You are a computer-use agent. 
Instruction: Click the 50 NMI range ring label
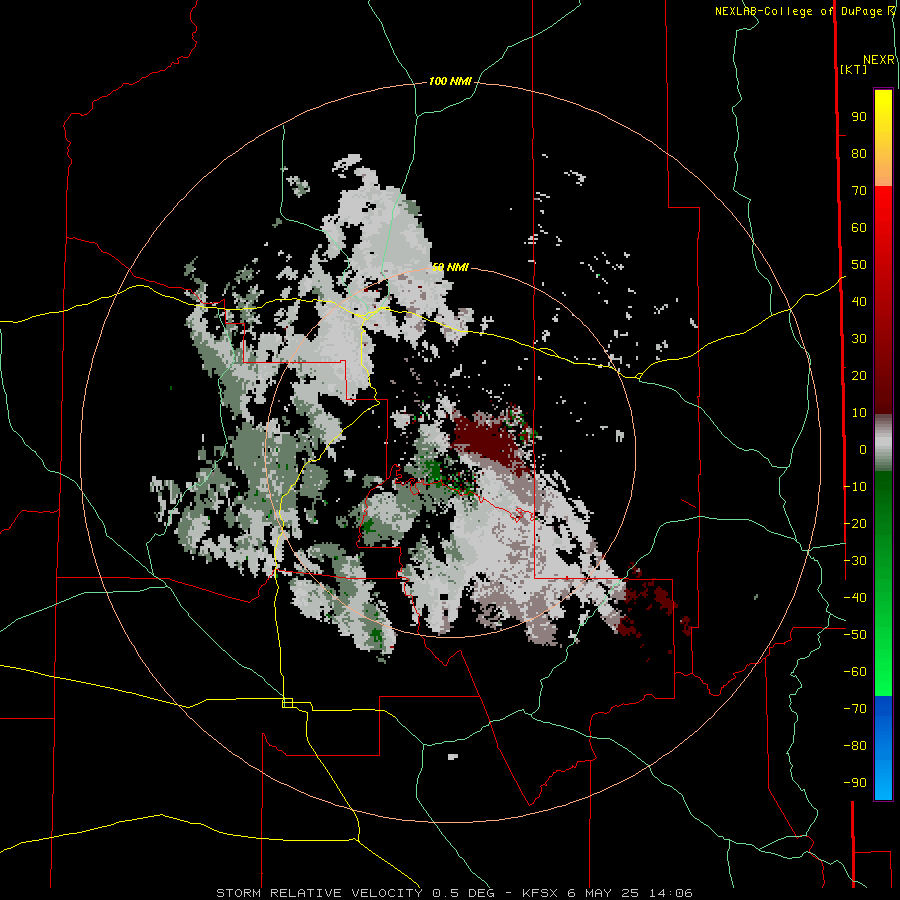pos(450,267)
